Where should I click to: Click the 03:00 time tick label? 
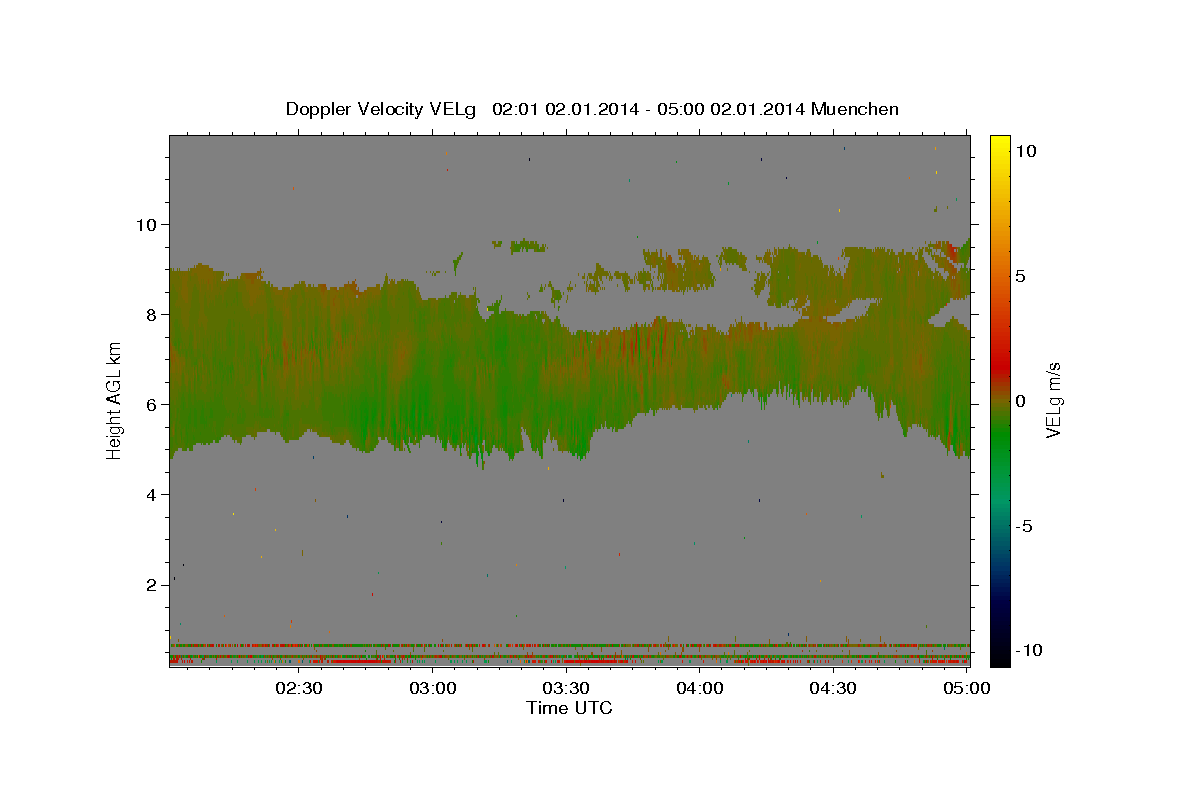(434, 688)
